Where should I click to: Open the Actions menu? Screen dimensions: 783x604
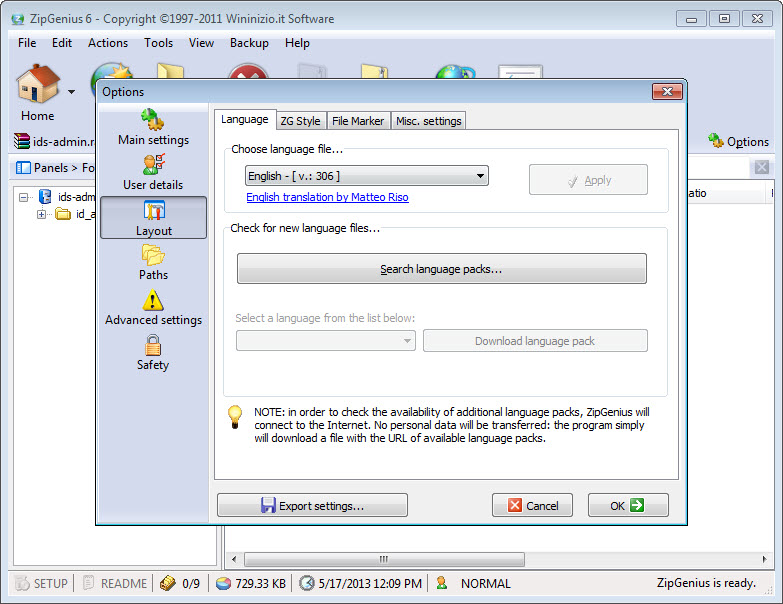108,43
